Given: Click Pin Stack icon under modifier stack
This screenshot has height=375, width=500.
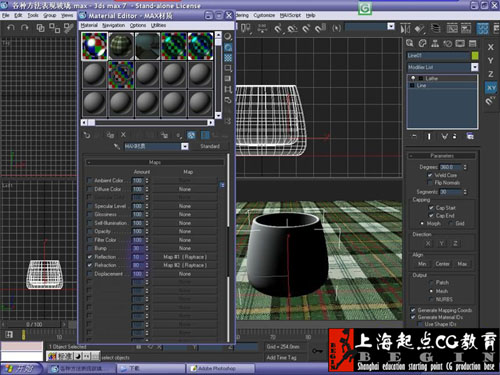Looking at the screenshot, I should coord(414,136).
